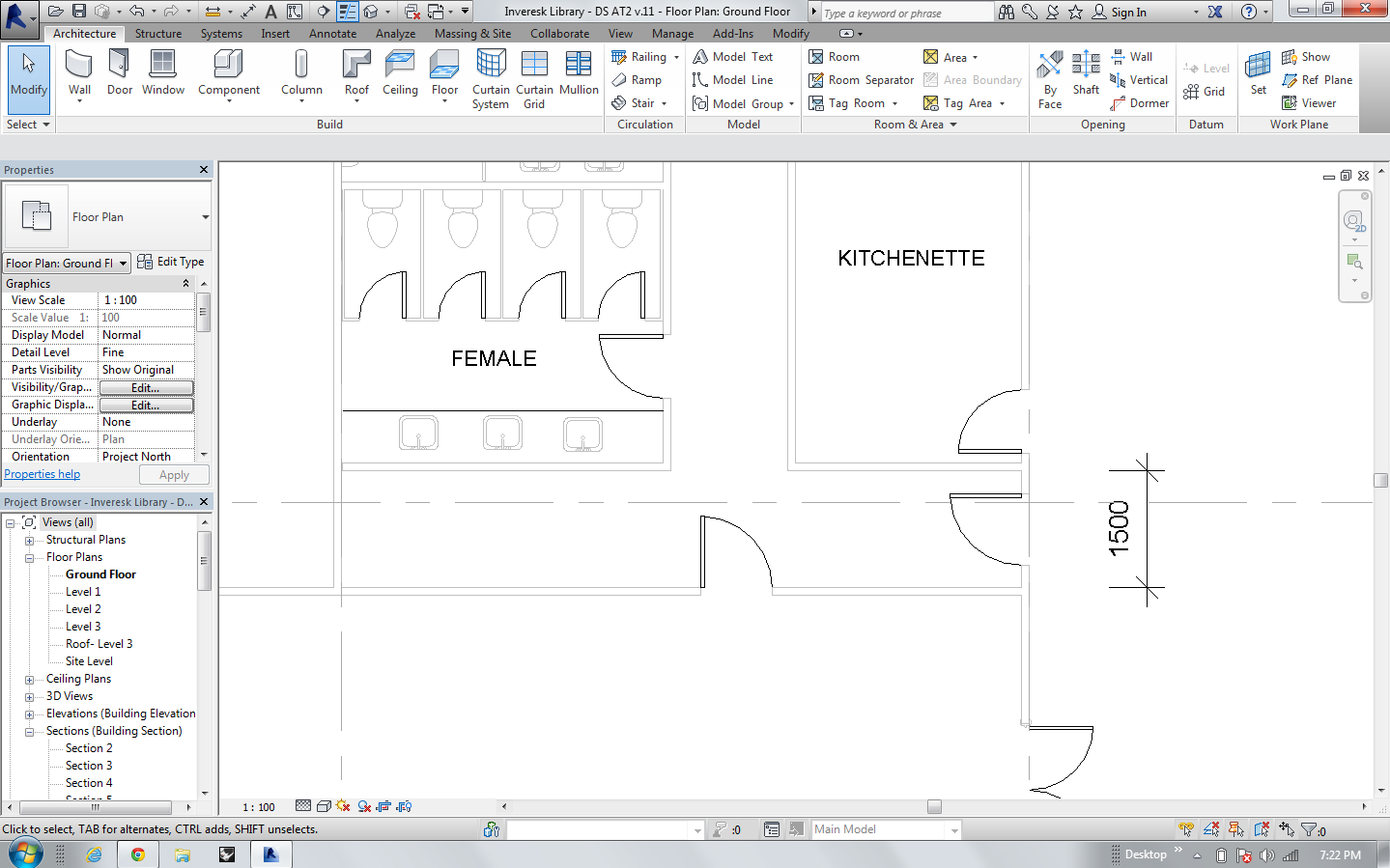1390x868 pixels.
Task: Choose the Mullion tool
Action: pyautogui.click(x=579, y=73)
